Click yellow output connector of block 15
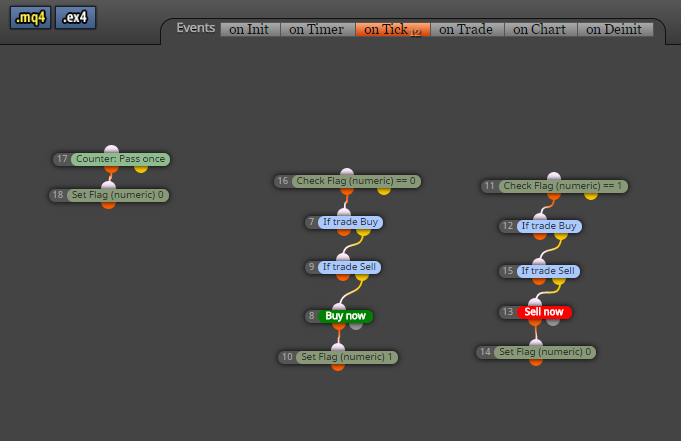This screenshot has height=441, width=681. pyautogui.click(x=559, y=281)
